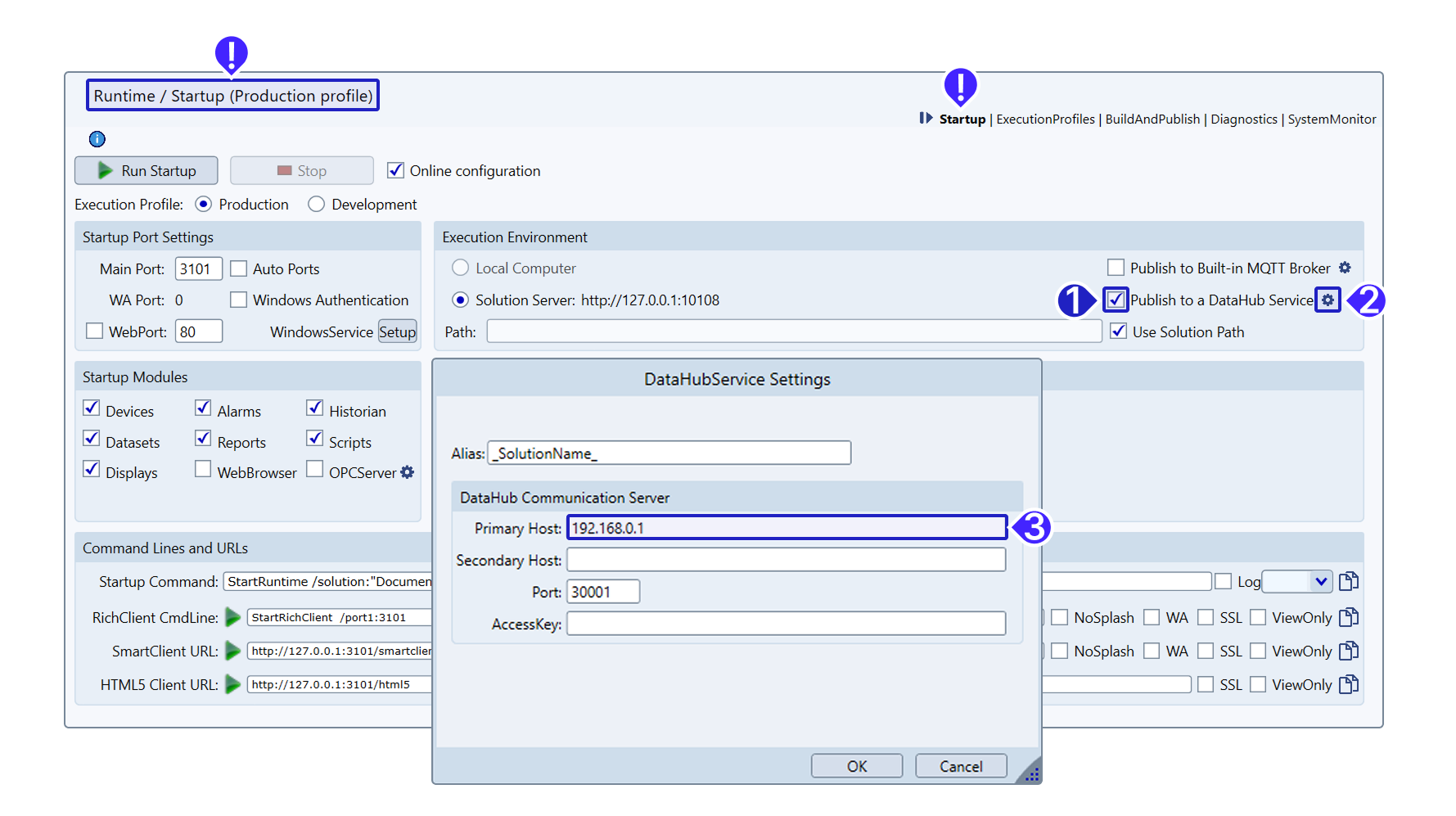Enable Auto Ports checkbox
Screen dimensions: 1456x816
239,268
